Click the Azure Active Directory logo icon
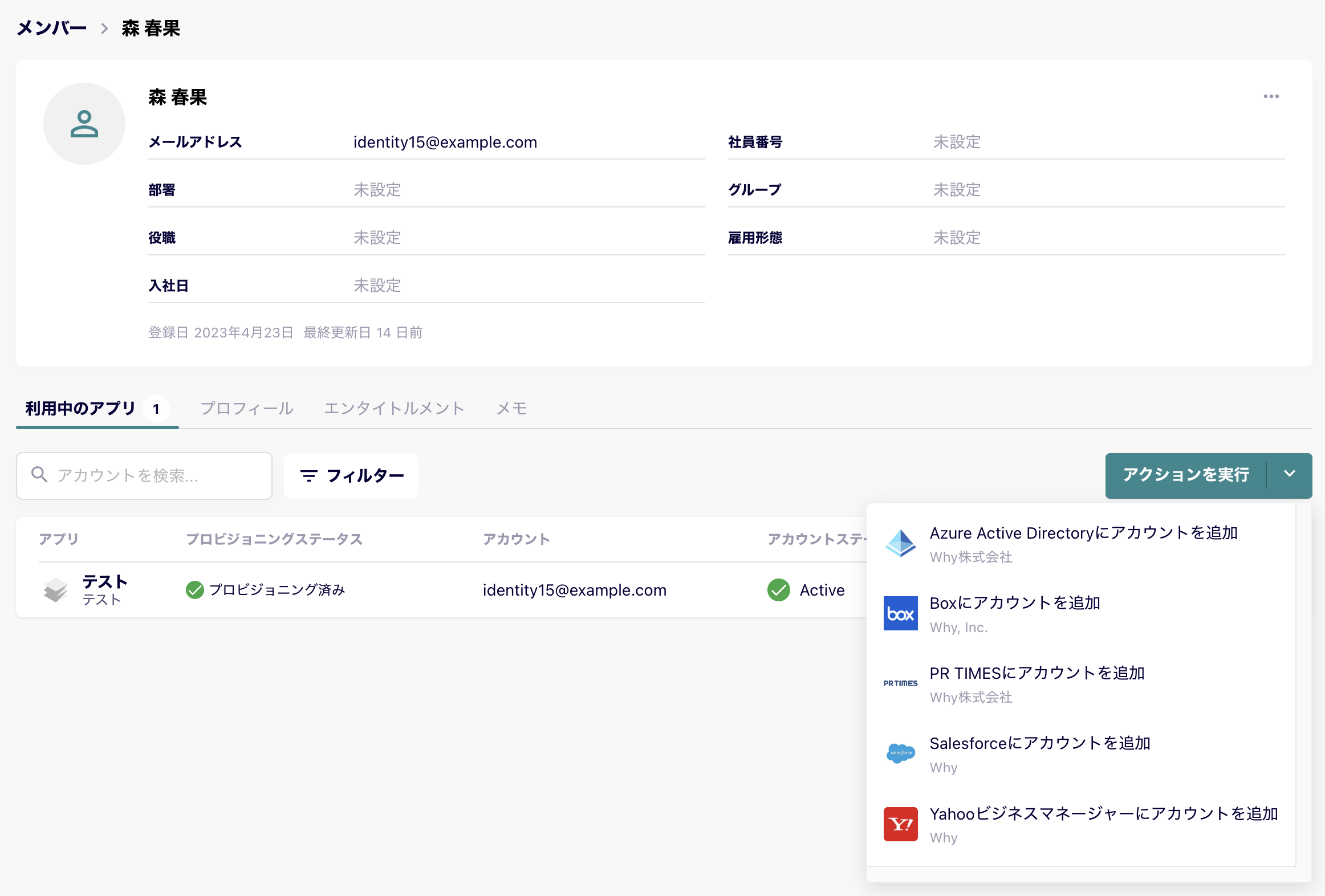Image resolution: width=1325 pixels, height=896 pixels. coord(900,543)
